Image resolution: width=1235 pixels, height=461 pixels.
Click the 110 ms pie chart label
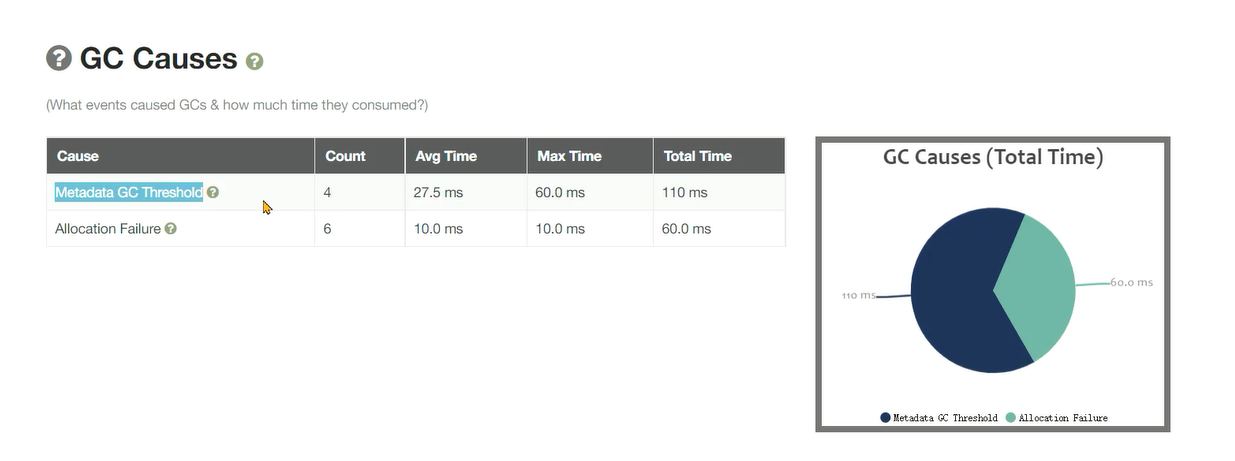858,295
